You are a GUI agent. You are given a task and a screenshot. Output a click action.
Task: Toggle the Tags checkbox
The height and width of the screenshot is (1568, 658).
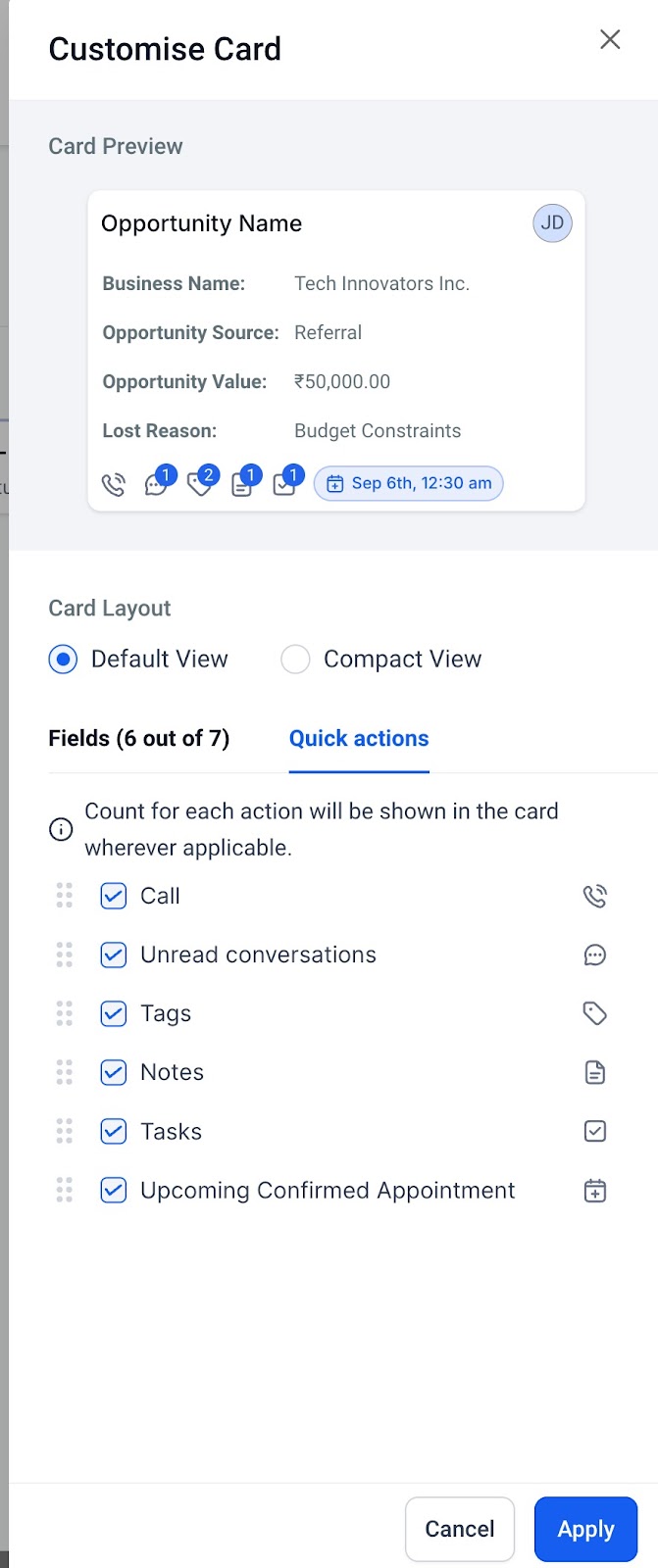coord(114,1013)
